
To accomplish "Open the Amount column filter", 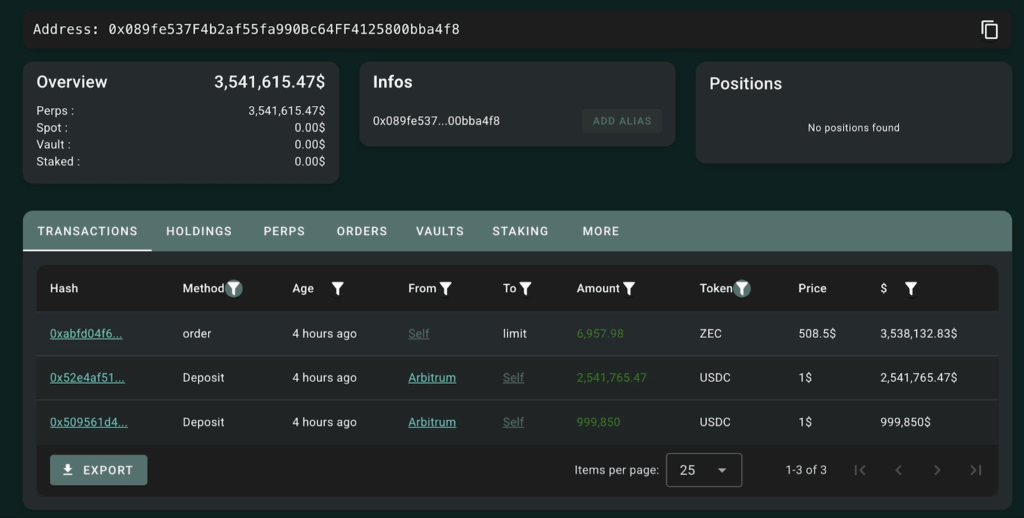I will click(629, 288).
